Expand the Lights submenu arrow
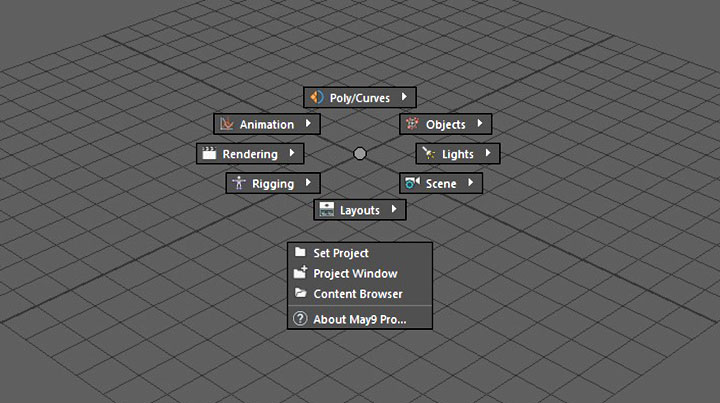 tap(488, 154)
